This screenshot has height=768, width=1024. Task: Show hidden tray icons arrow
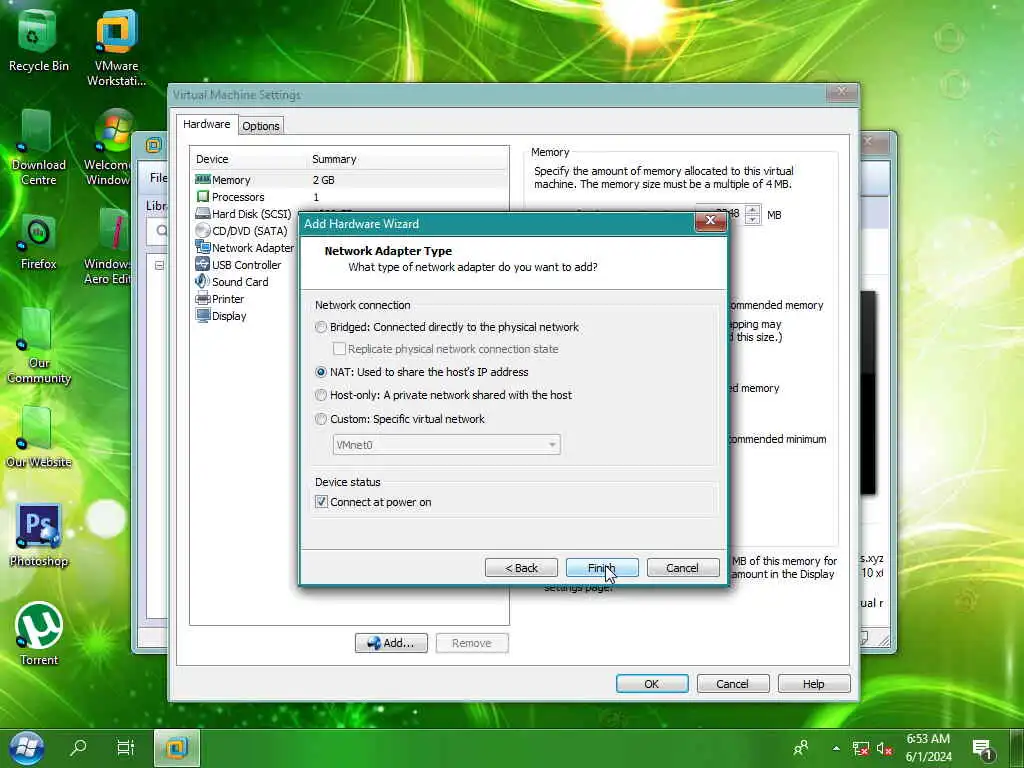tap(836, 748)
